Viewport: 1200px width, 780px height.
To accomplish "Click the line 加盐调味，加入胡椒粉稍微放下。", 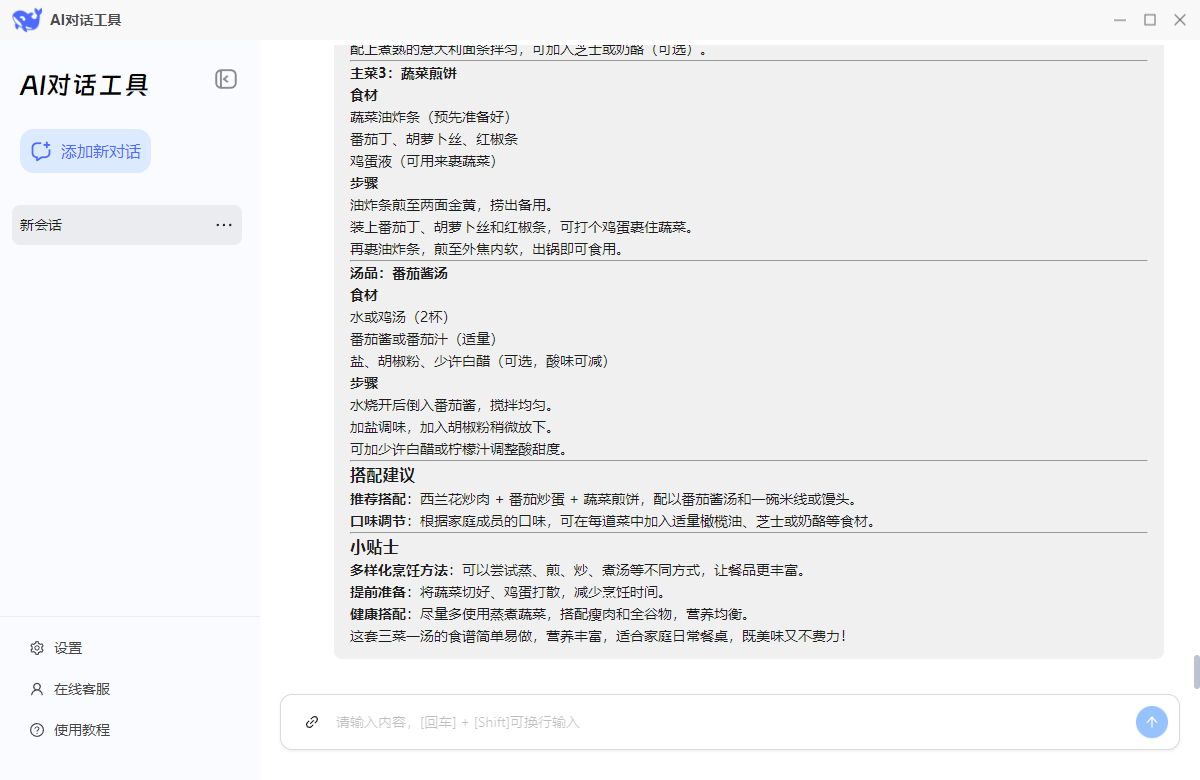I will coord(452,427).
